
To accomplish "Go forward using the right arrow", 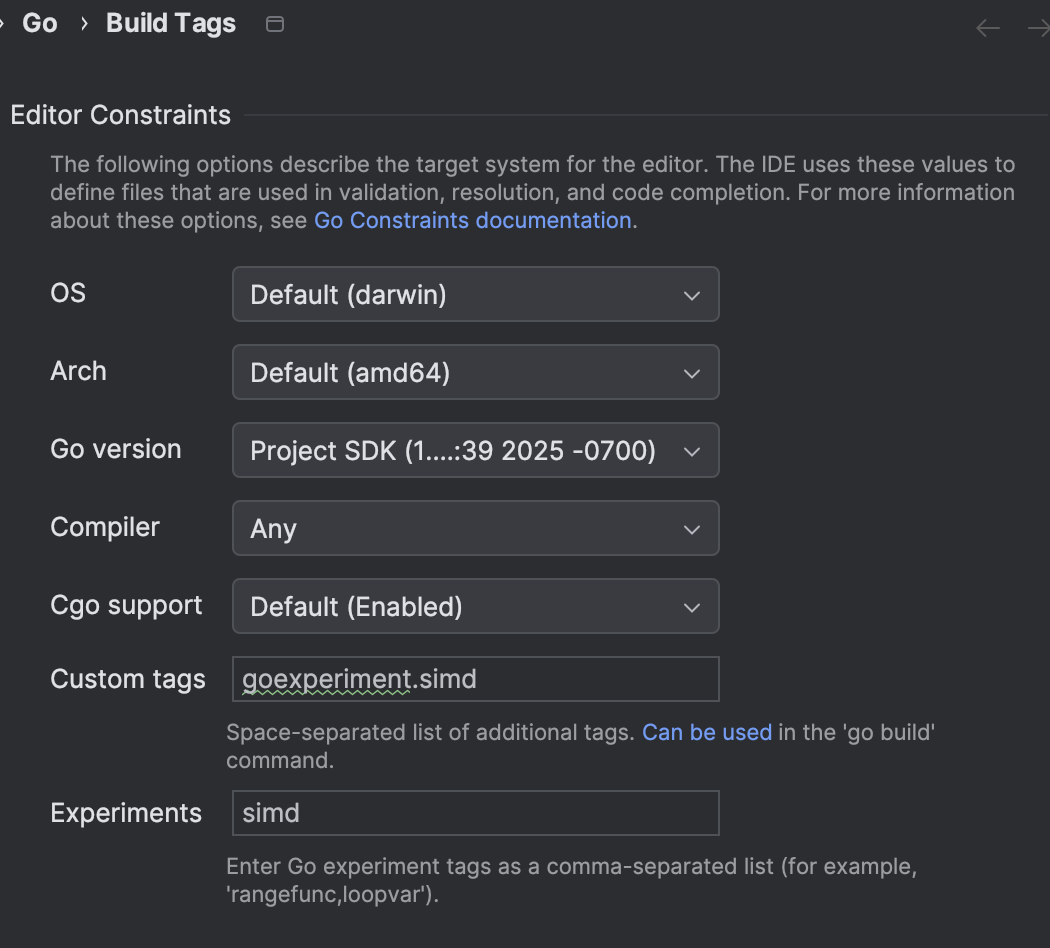I will pos(1038,28).
